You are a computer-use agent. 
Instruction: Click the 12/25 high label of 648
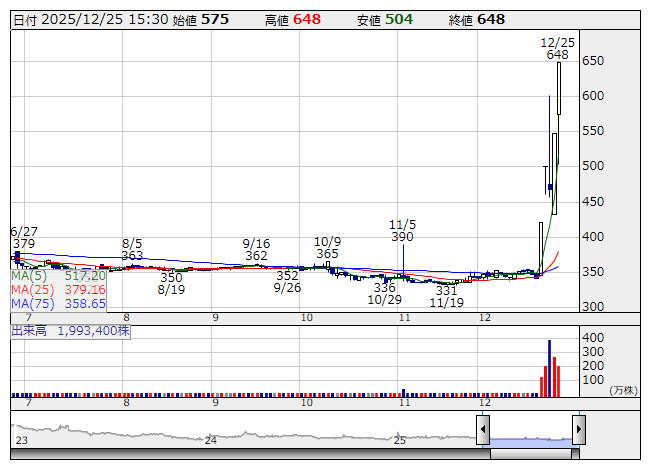coord(557,55)
